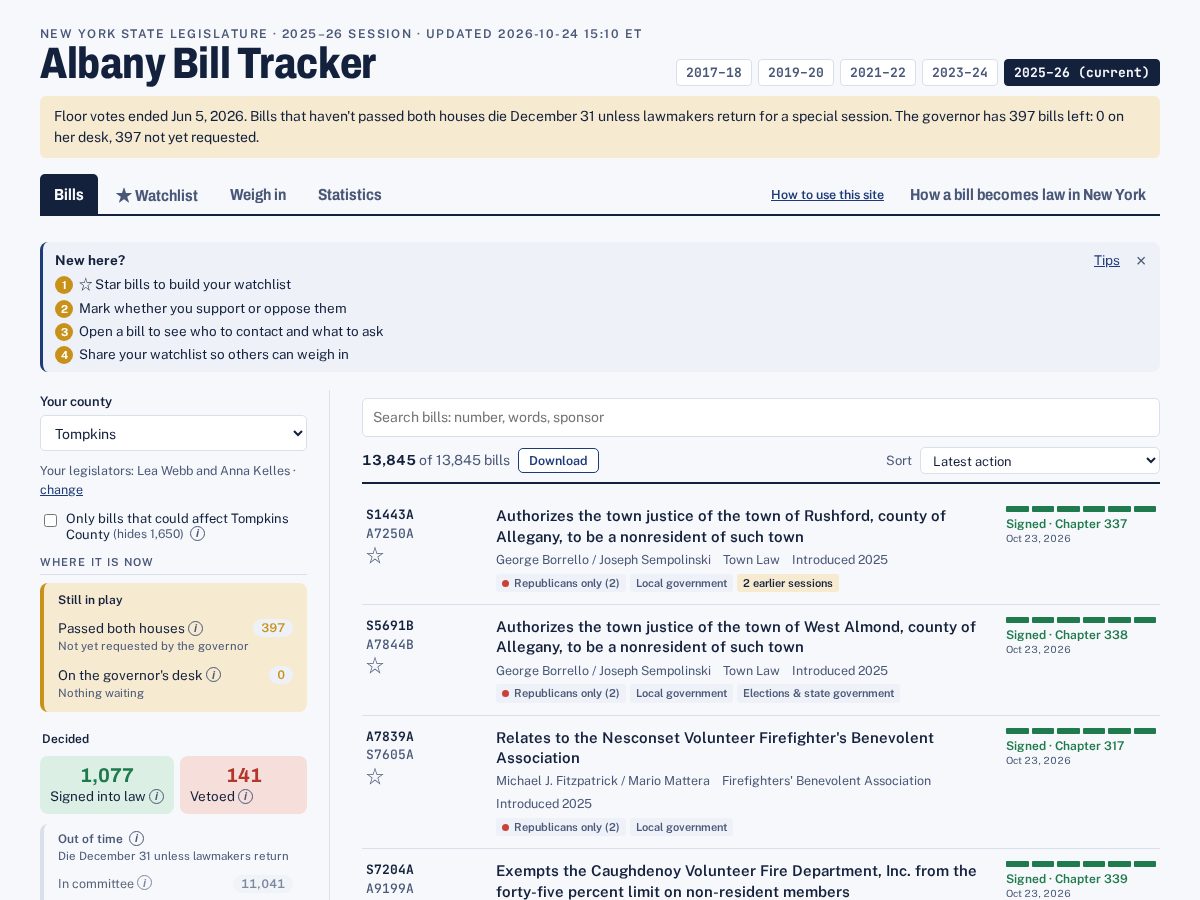Show info about Signed into law
Viewport: 1200px width, 900px height.
click(x=157, y=797)
